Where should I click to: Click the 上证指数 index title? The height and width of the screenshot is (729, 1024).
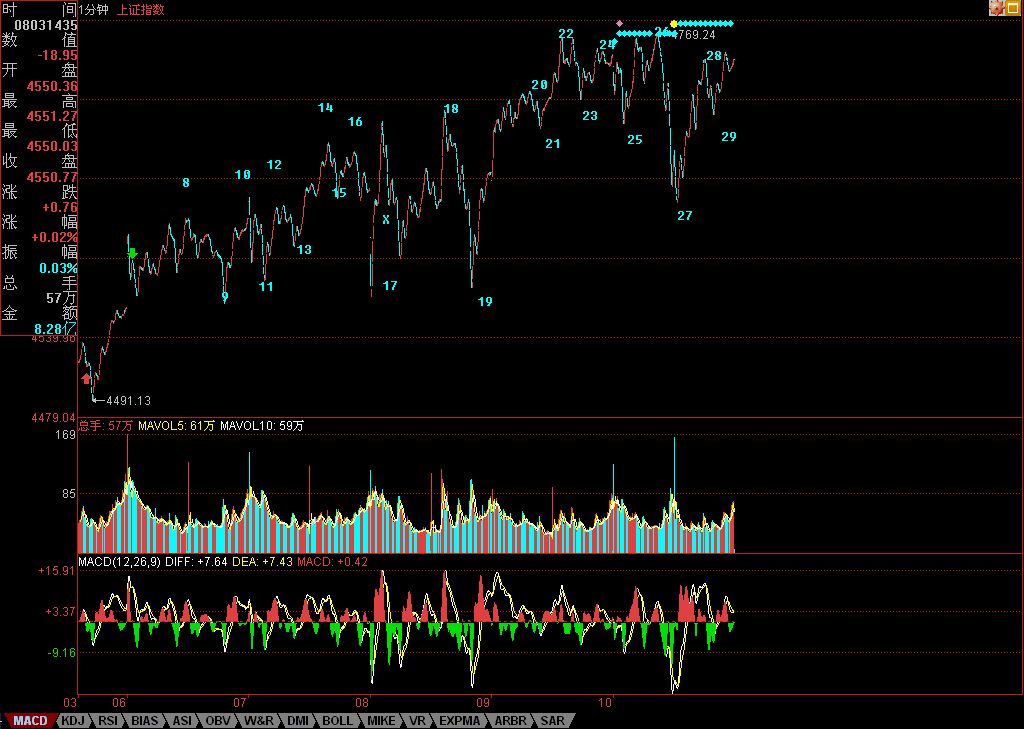click(x=141, y=9)
